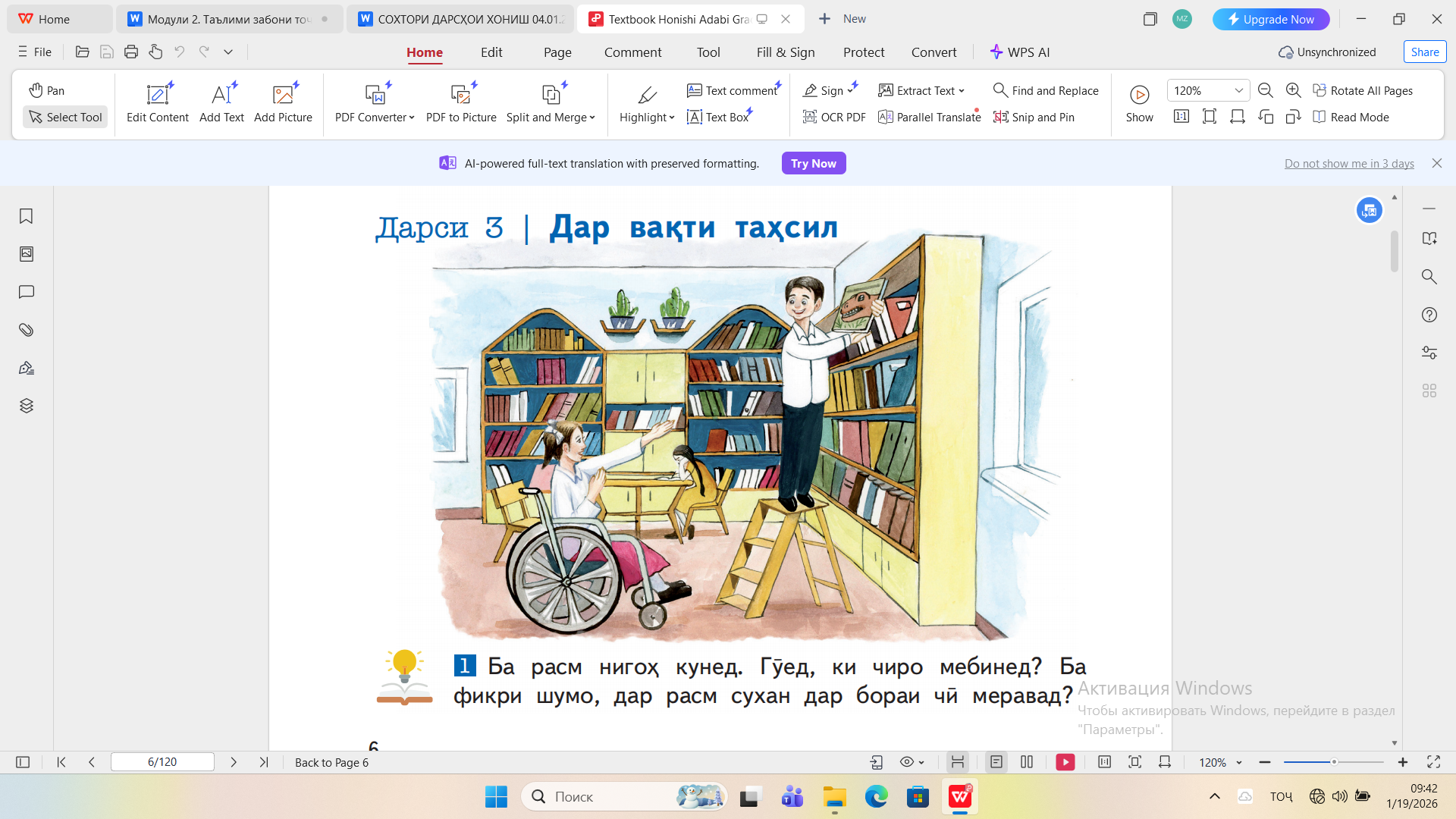
Task: Switch to the Comment ribbon tab
Action: click(632, 52)
